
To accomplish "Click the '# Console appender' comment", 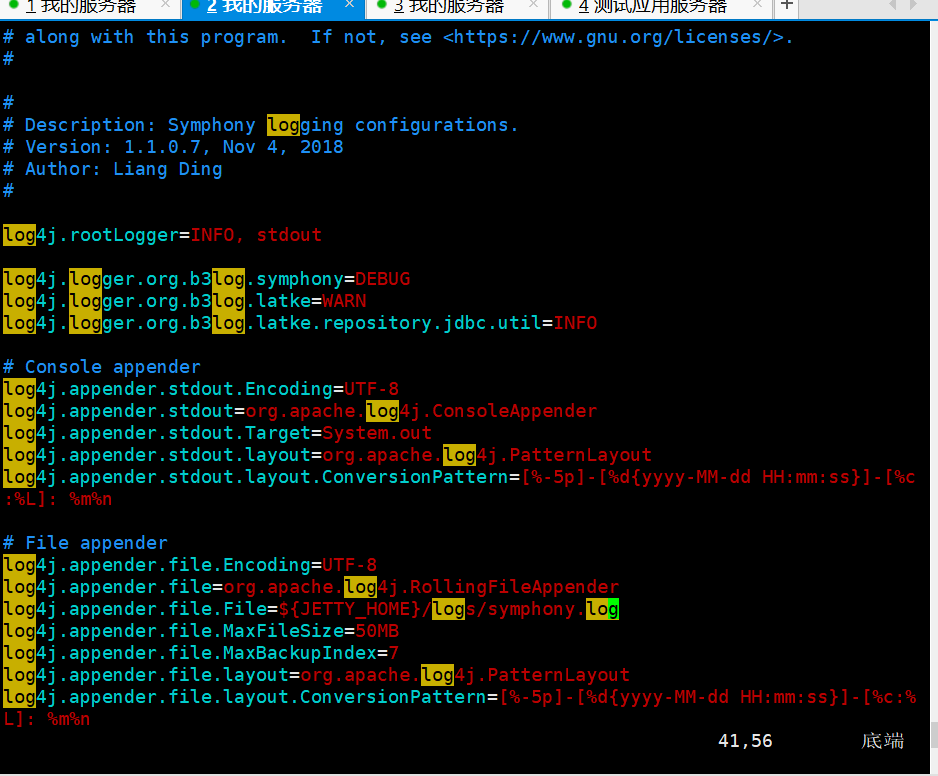I will pos(102,367).
